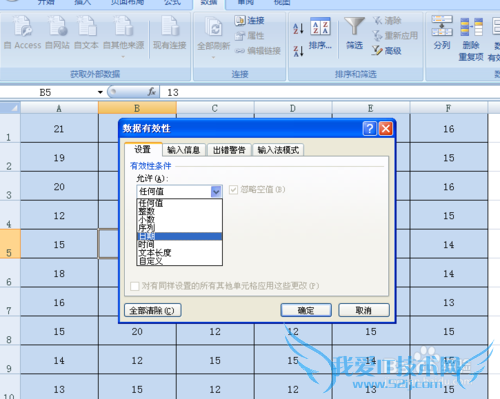Switch to the 输入信息 tab
Viewport: 500px width, 399px height.
click(x=184, y=150)
